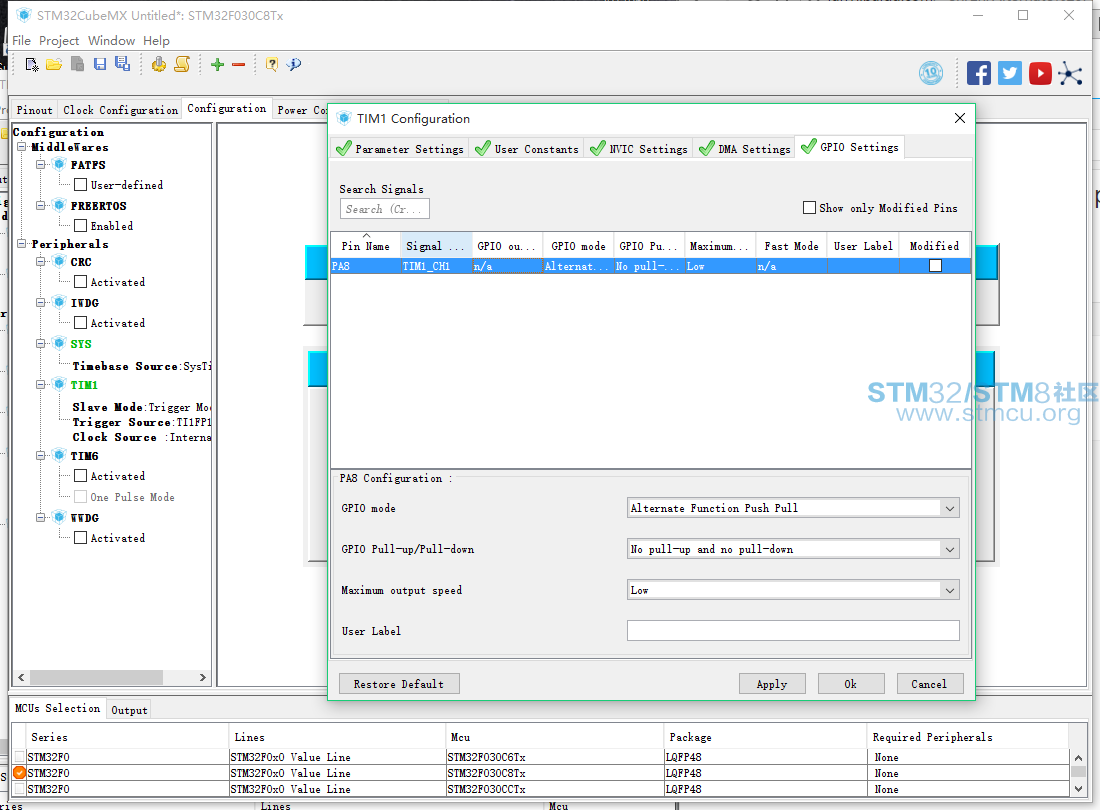Open the Window menu

[111, 41]
